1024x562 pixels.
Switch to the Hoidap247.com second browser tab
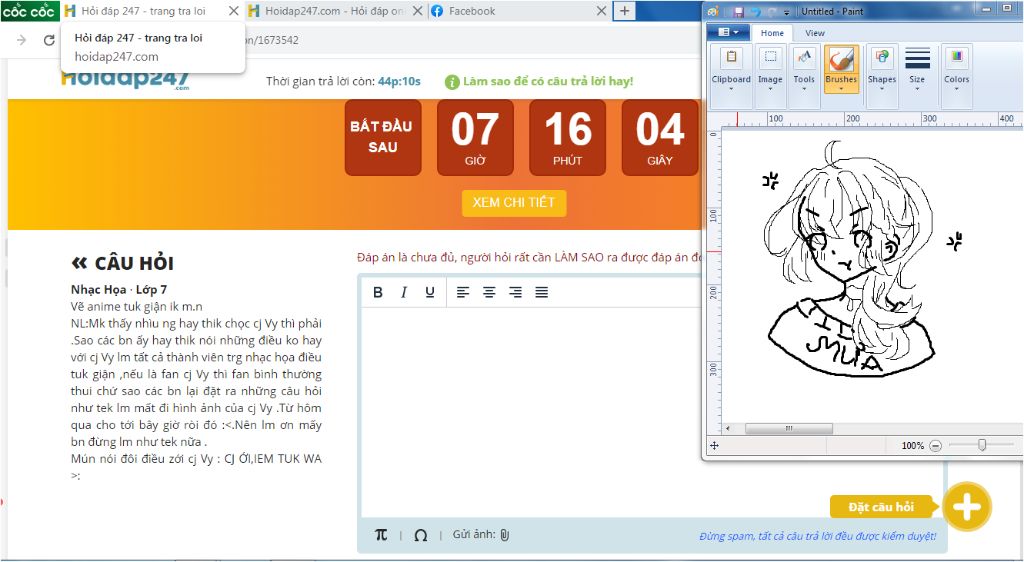(x=336, y=11)
